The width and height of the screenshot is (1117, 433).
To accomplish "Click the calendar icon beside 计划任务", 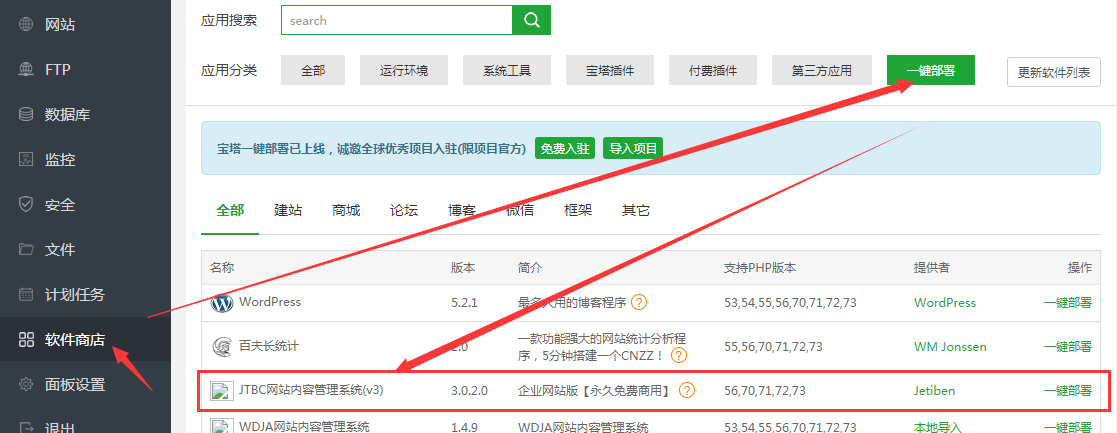I will (x=26, y=294).
